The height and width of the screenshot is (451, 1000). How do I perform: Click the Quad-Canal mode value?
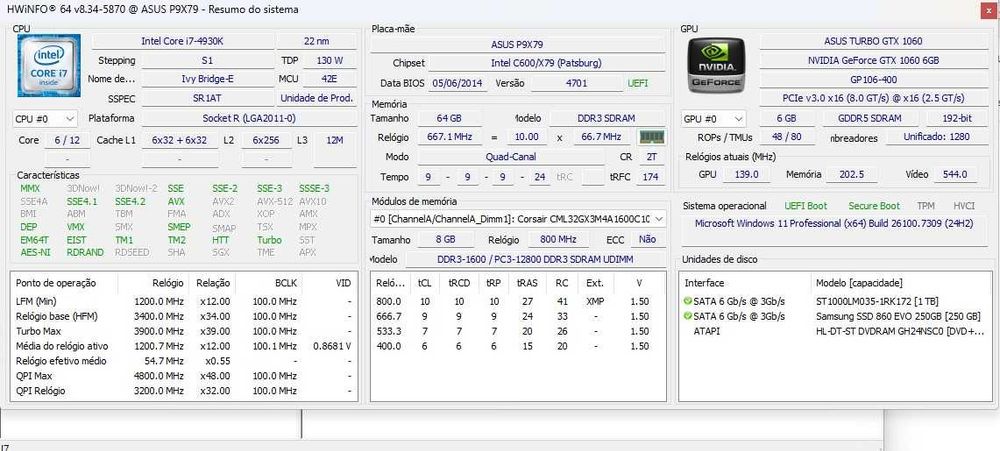[511, 157]
